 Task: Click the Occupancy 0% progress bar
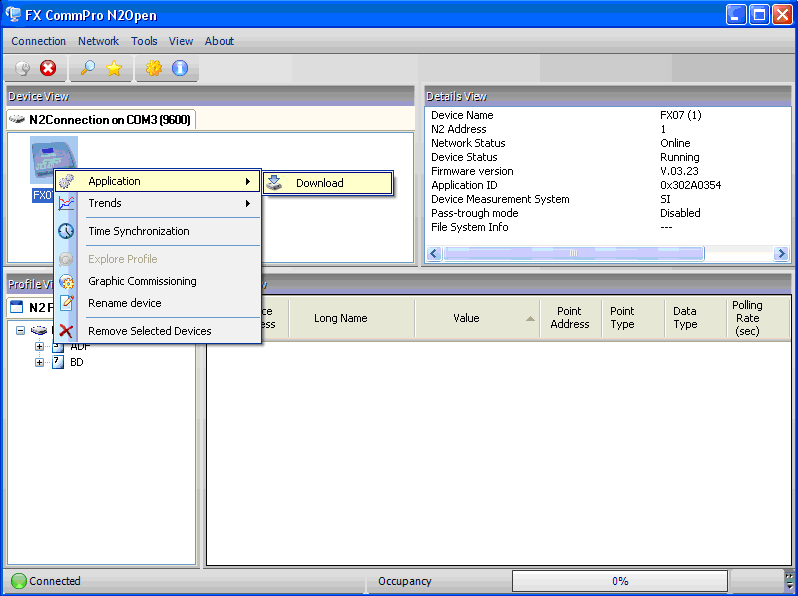(619, 581)
